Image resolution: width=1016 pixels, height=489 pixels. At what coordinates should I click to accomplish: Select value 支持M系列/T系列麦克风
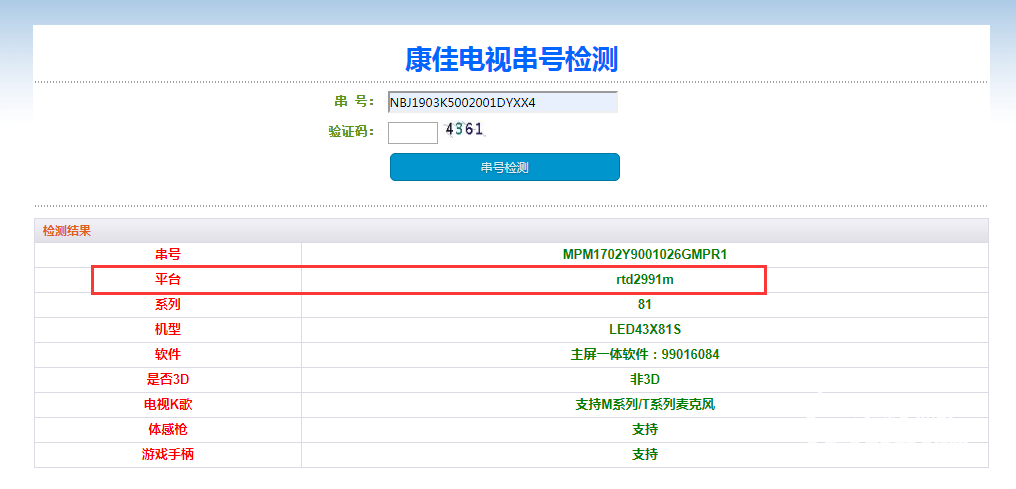coord(645,405)
